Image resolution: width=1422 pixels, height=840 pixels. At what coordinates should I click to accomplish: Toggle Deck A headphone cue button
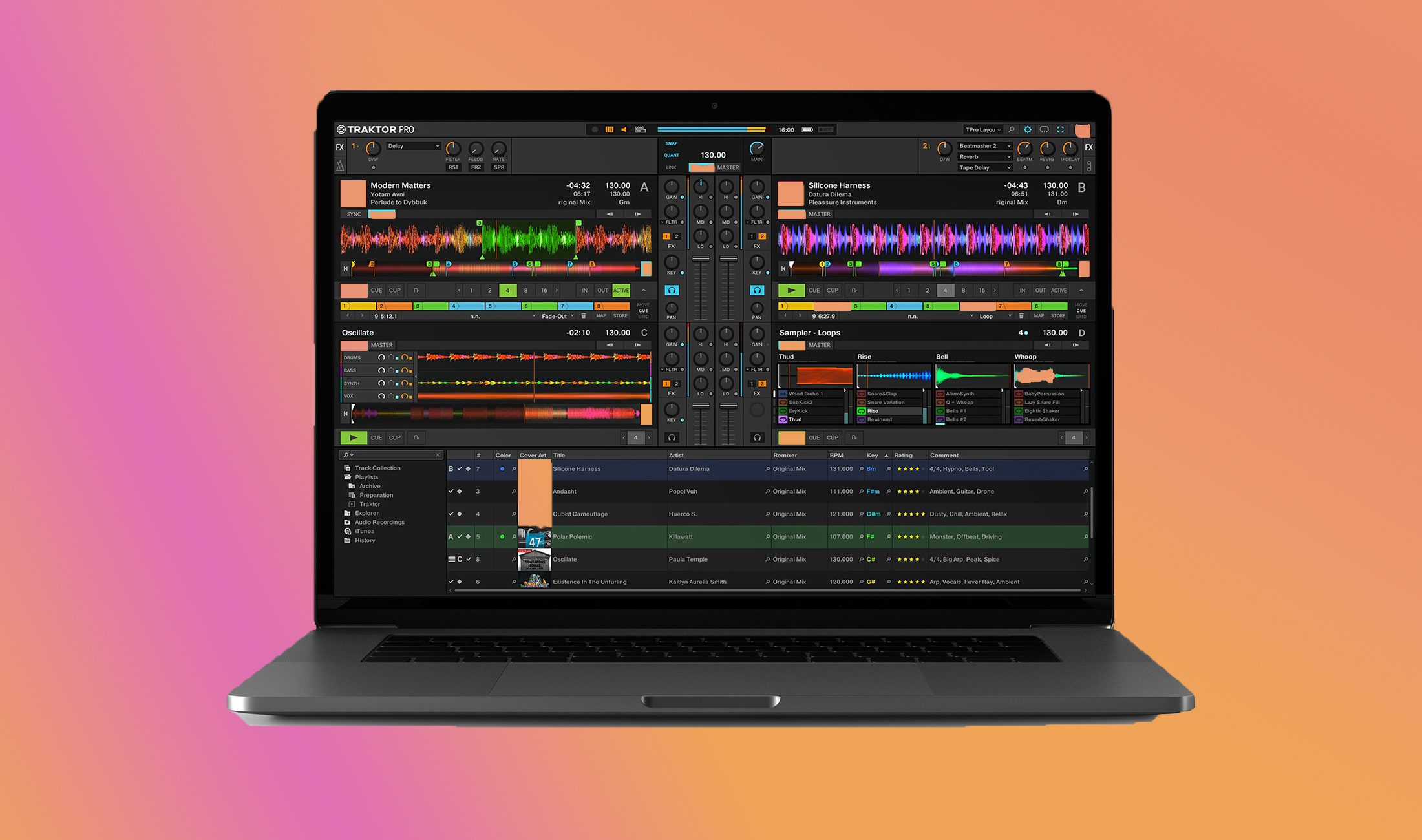tap(672, 291)
